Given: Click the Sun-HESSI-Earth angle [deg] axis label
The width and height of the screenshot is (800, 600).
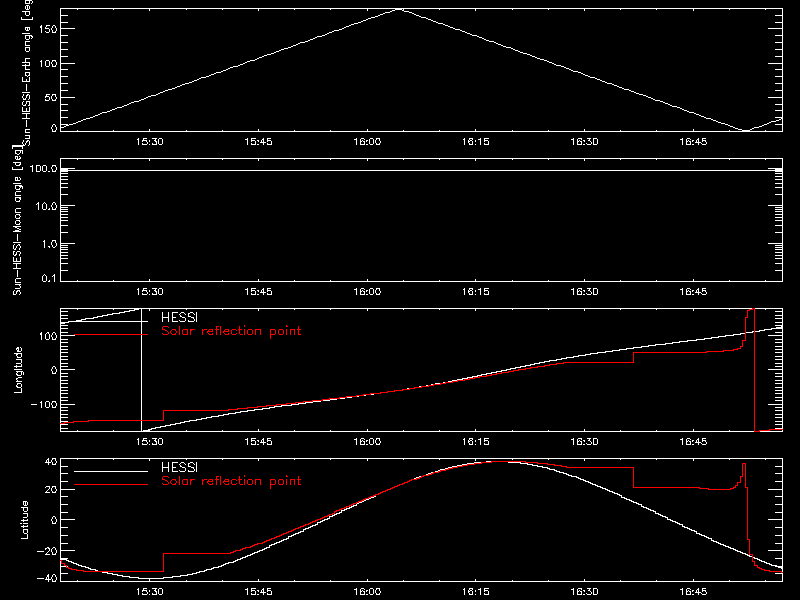Looking at the screenshot, I should [x=27, y=73].
